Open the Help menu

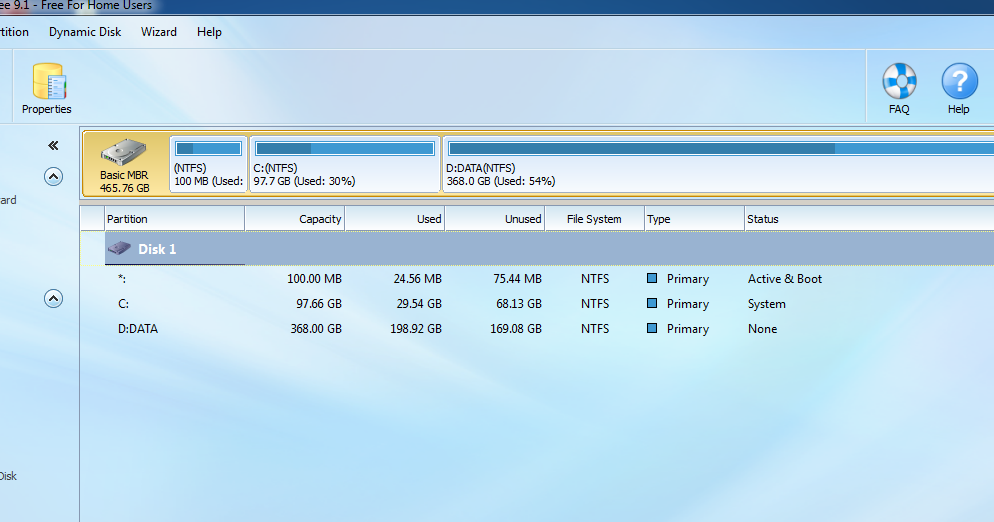209,32
